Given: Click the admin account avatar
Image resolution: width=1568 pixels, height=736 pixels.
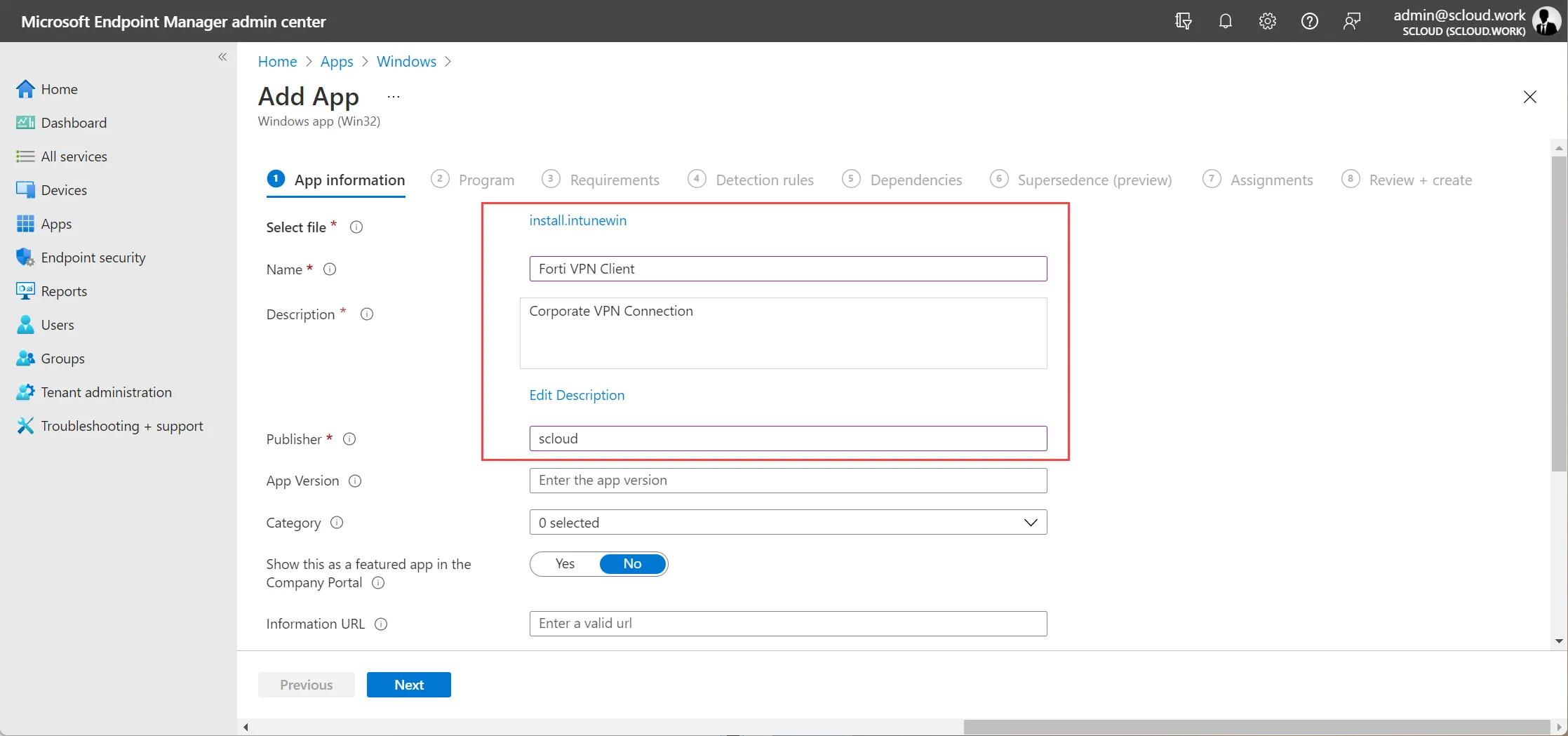Looking at the screenshot, I should pyautogui.click(x=1547, y=21).
